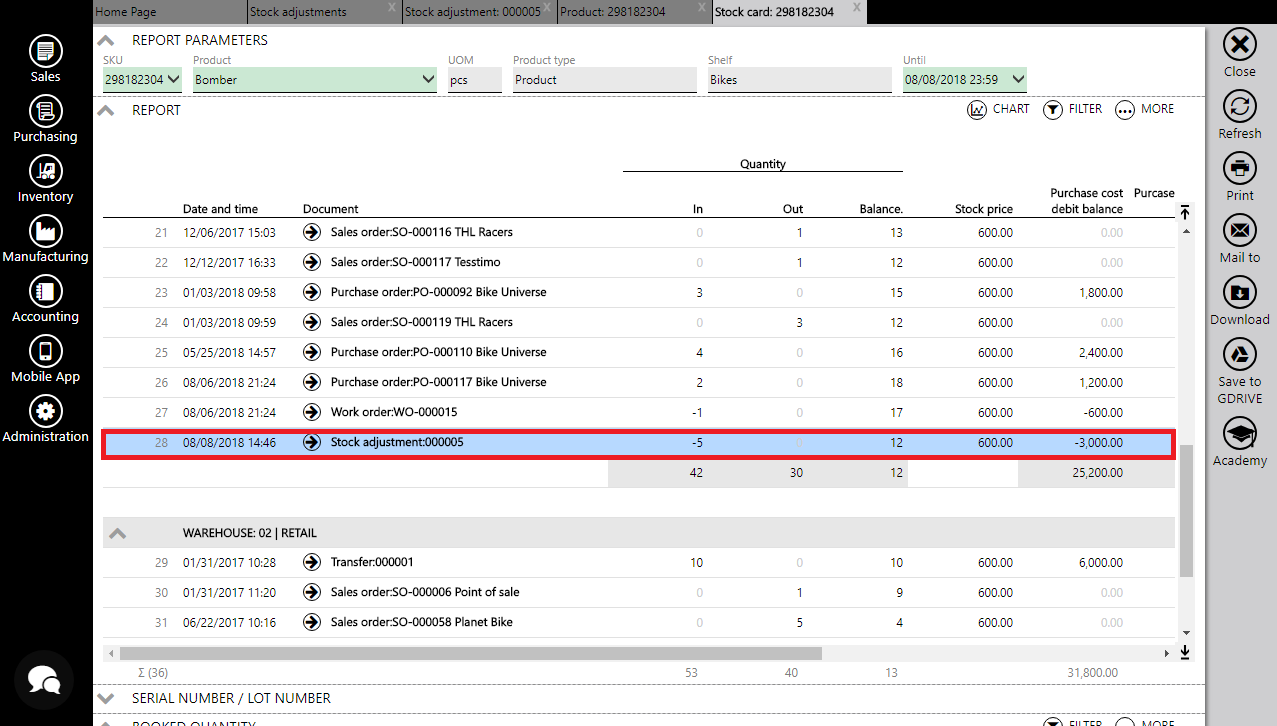
Task: Click the Refresh icon
Action: pyautogui.click(x=1240, y=107)
